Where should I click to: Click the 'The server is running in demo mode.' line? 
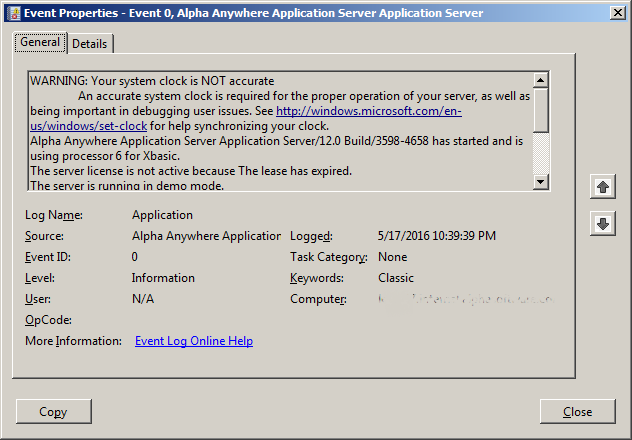(127, 185)
